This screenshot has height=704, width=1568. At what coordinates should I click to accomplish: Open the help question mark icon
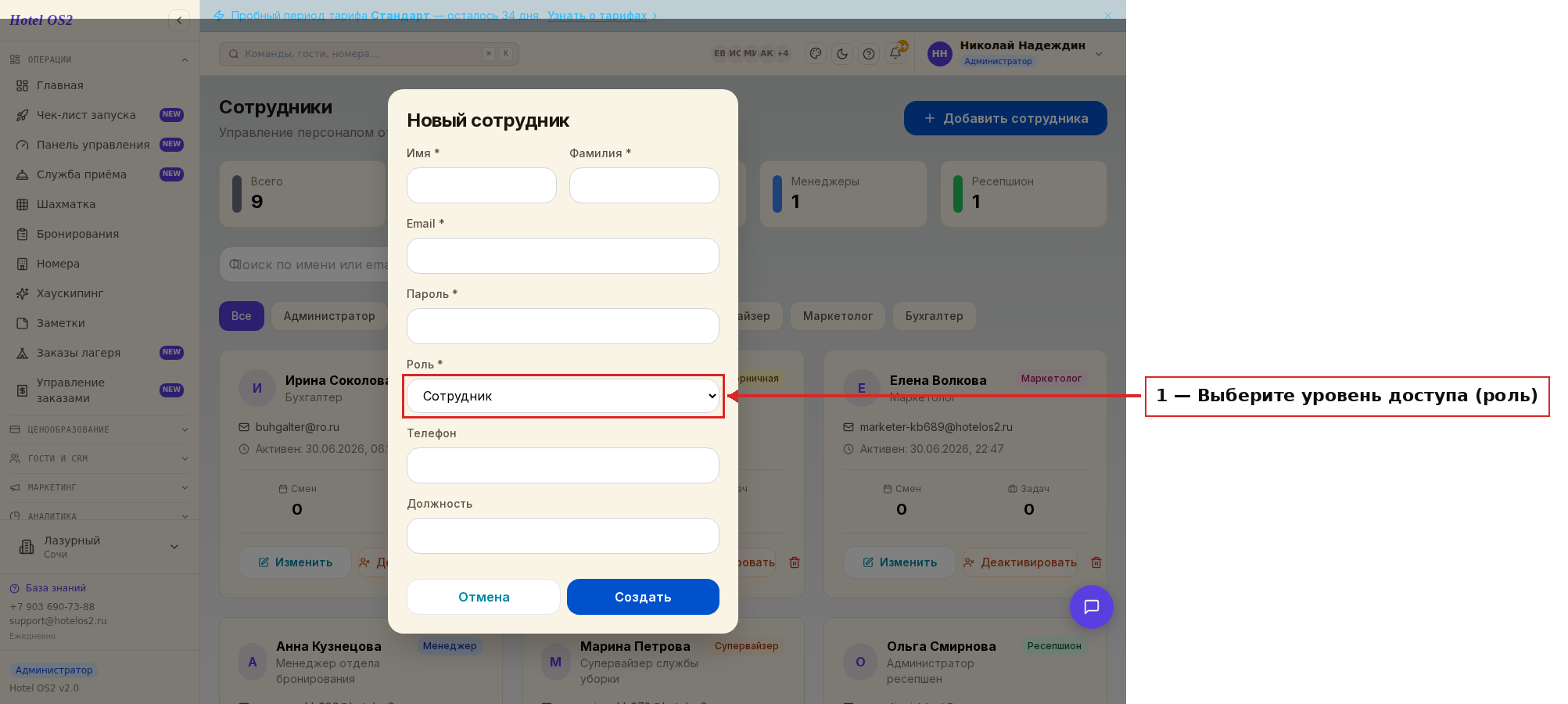point(869,54)
